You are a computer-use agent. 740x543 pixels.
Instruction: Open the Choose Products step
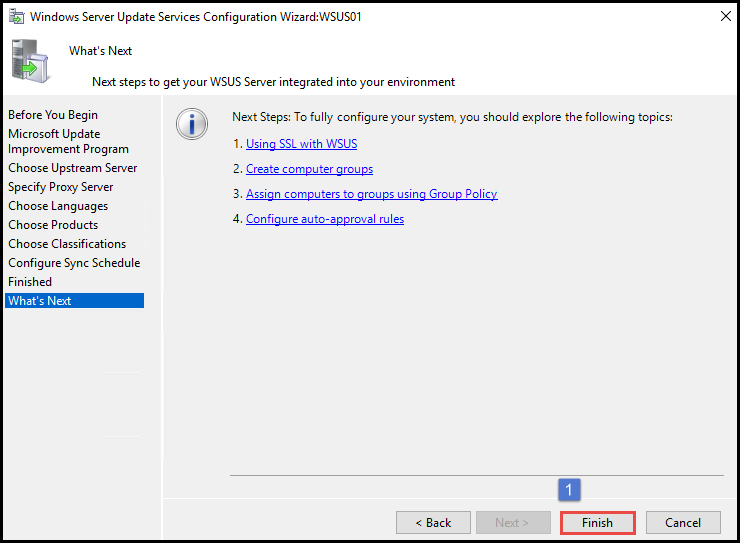point(53,225)
